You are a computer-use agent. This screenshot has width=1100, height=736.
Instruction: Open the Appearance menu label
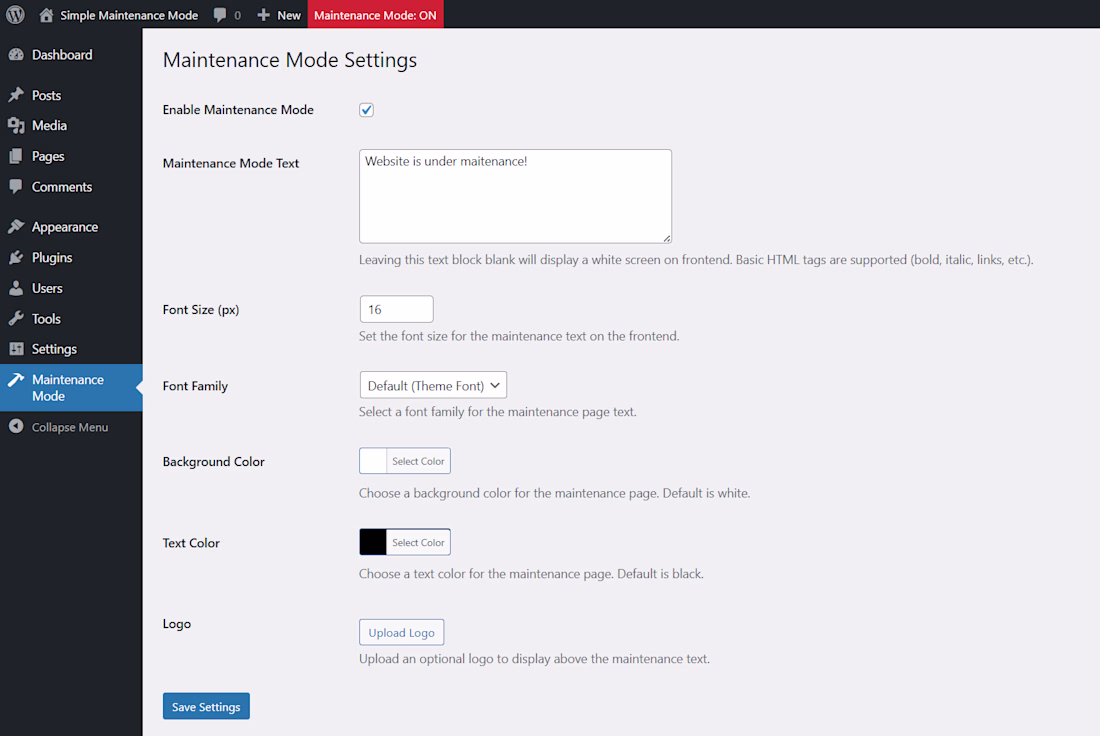pos(65,227)
